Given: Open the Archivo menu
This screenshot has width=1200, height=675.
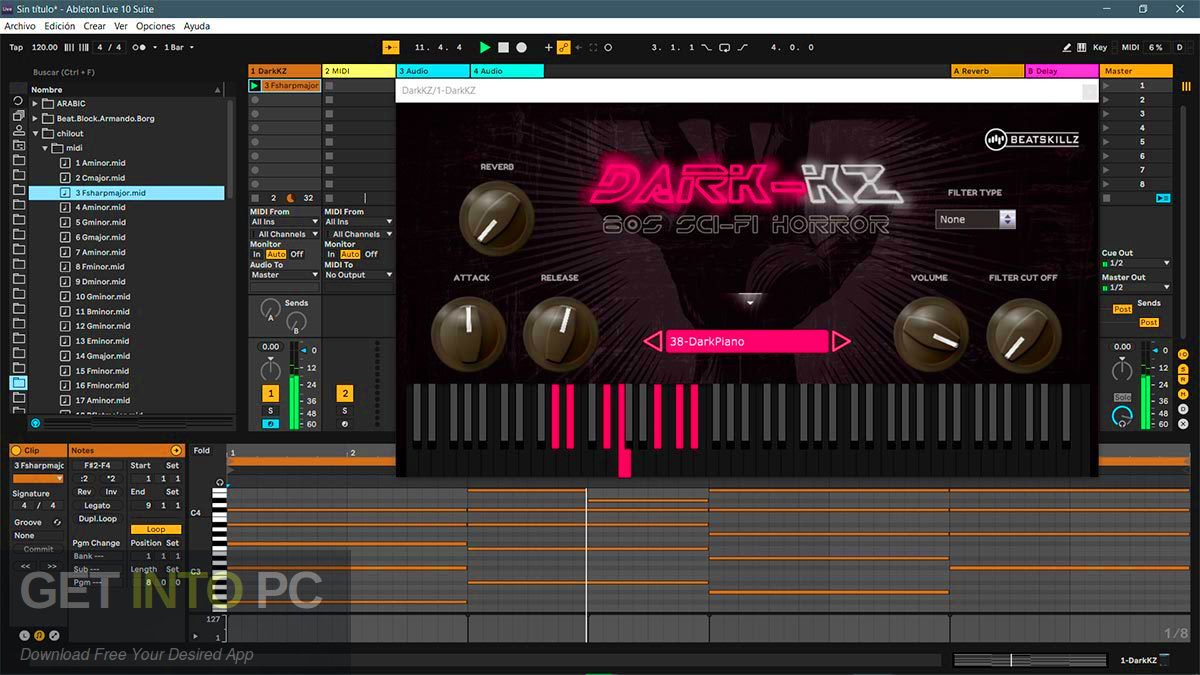Looking at the screenshot, I should [20, 26].
